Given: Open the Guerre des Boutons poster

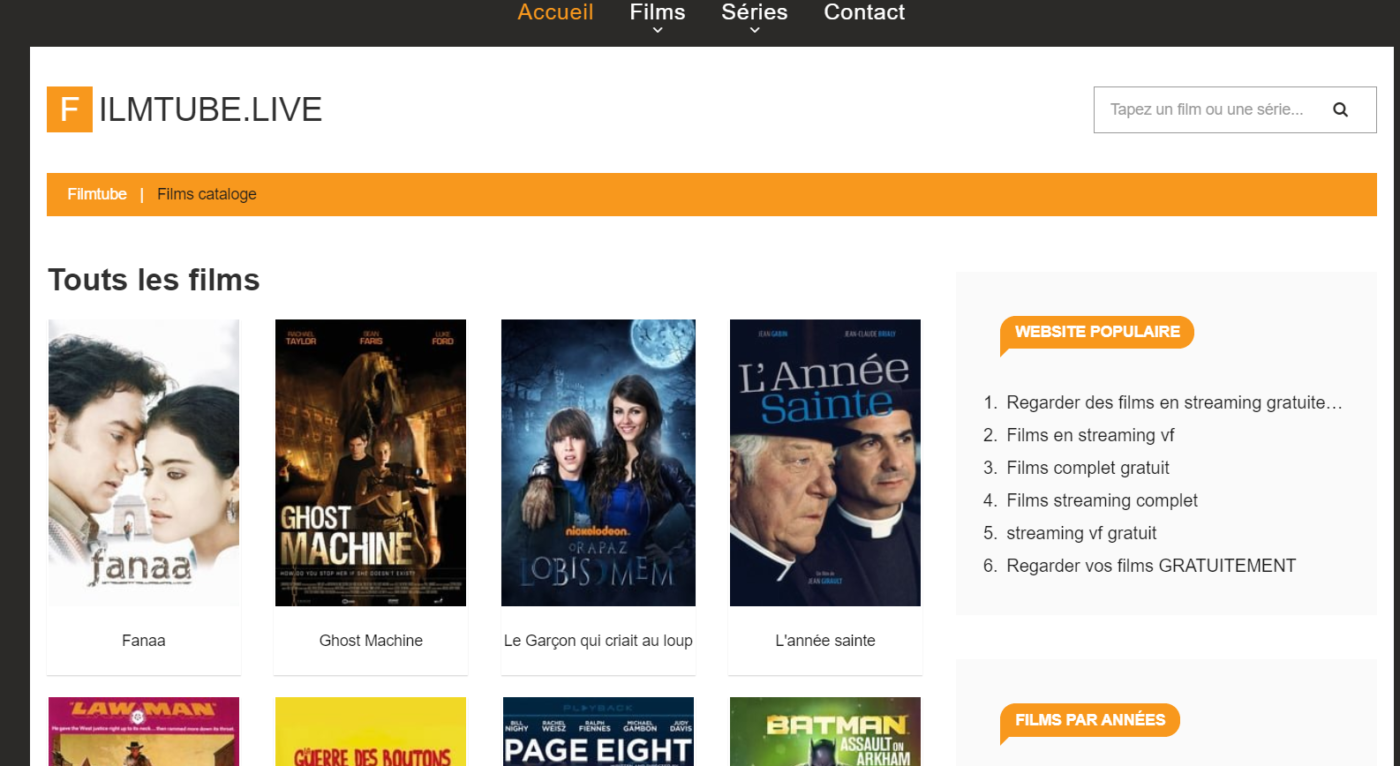Looking at the screenshot, I should [371, 732].
